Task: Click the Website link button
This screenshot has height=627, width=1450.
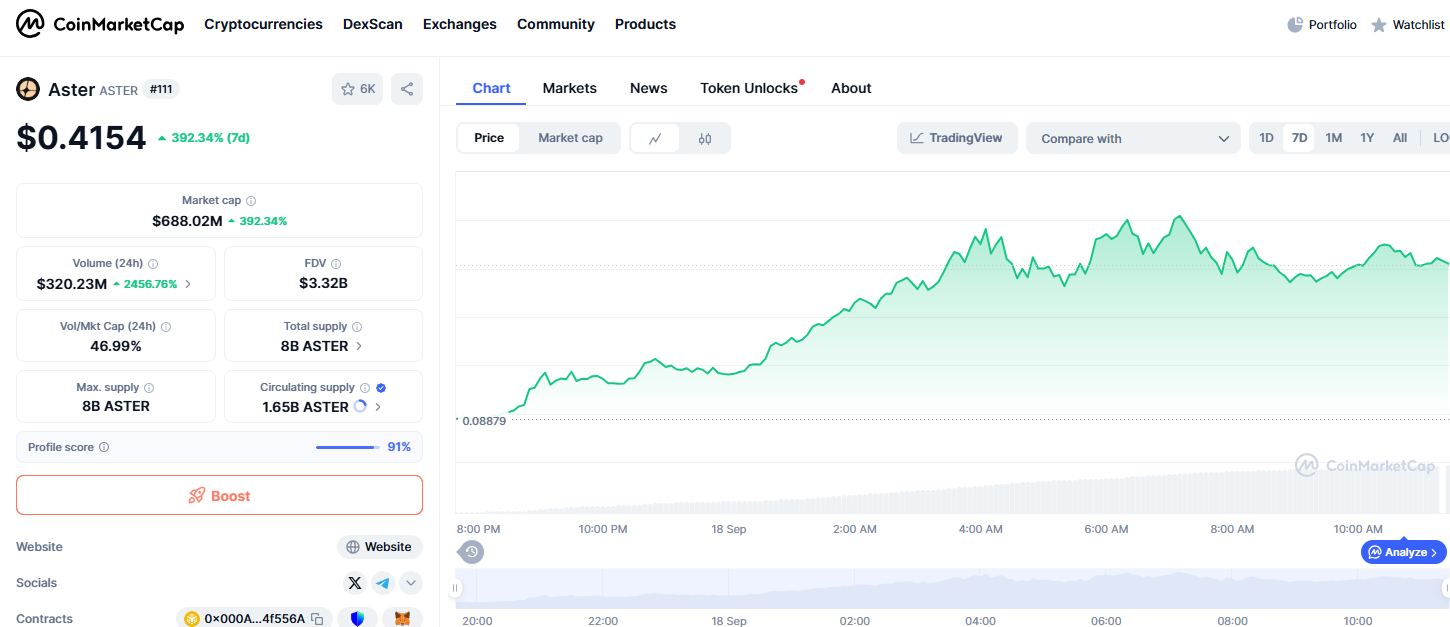Action: (x=380, y=547)
